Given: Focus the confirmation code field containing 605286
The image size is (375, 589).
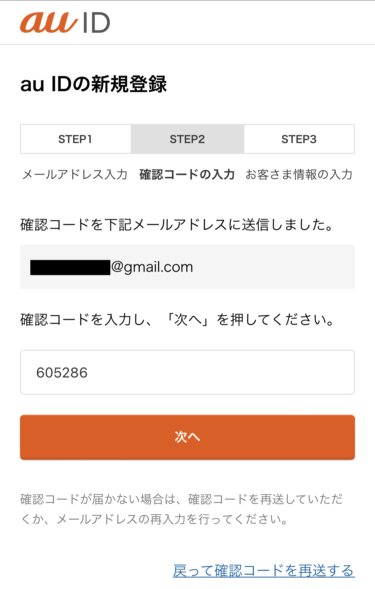Looking at the screenshot, I should (188, 372).
